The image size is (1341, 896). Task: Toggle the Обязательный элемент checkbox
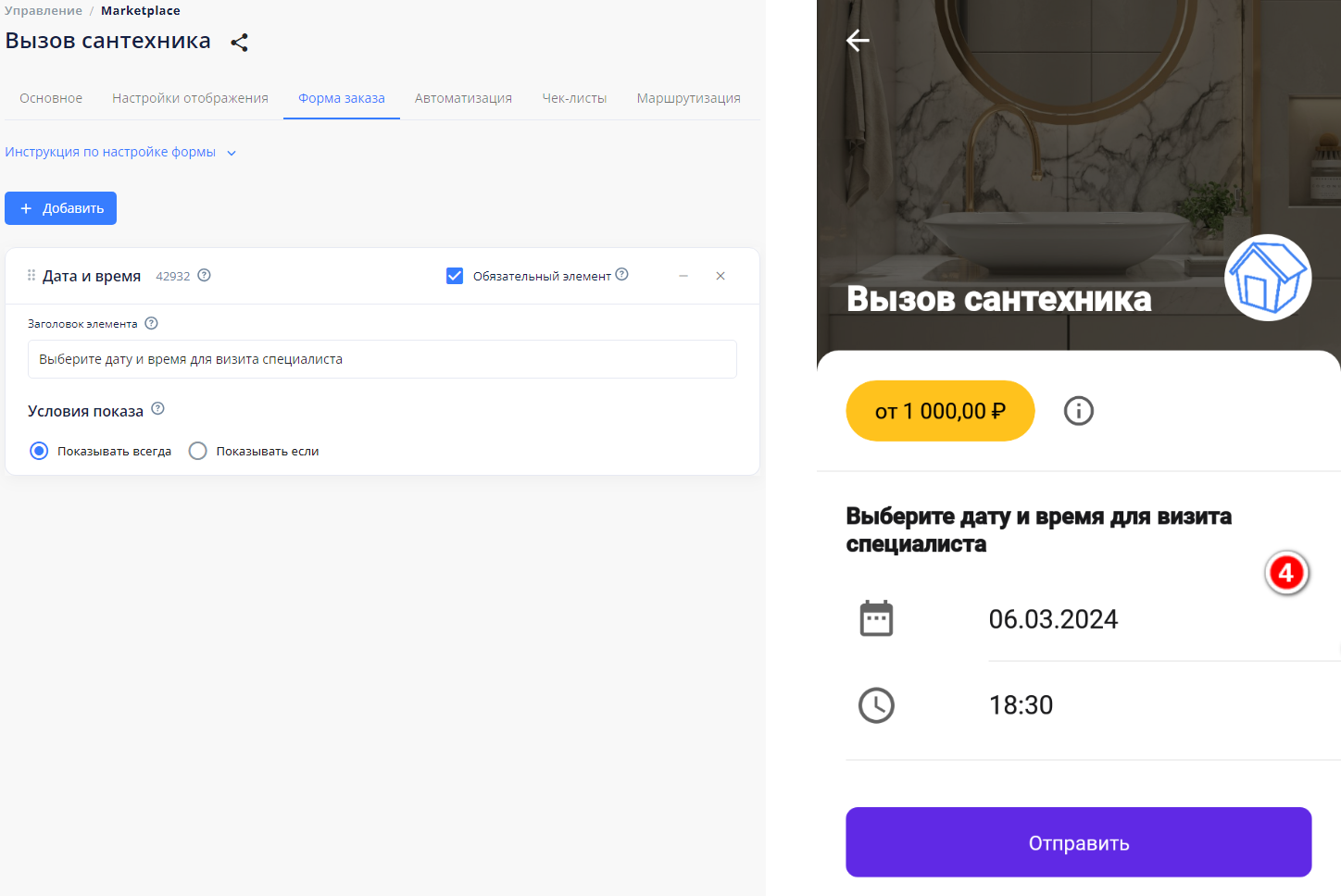tap(455, 276)
